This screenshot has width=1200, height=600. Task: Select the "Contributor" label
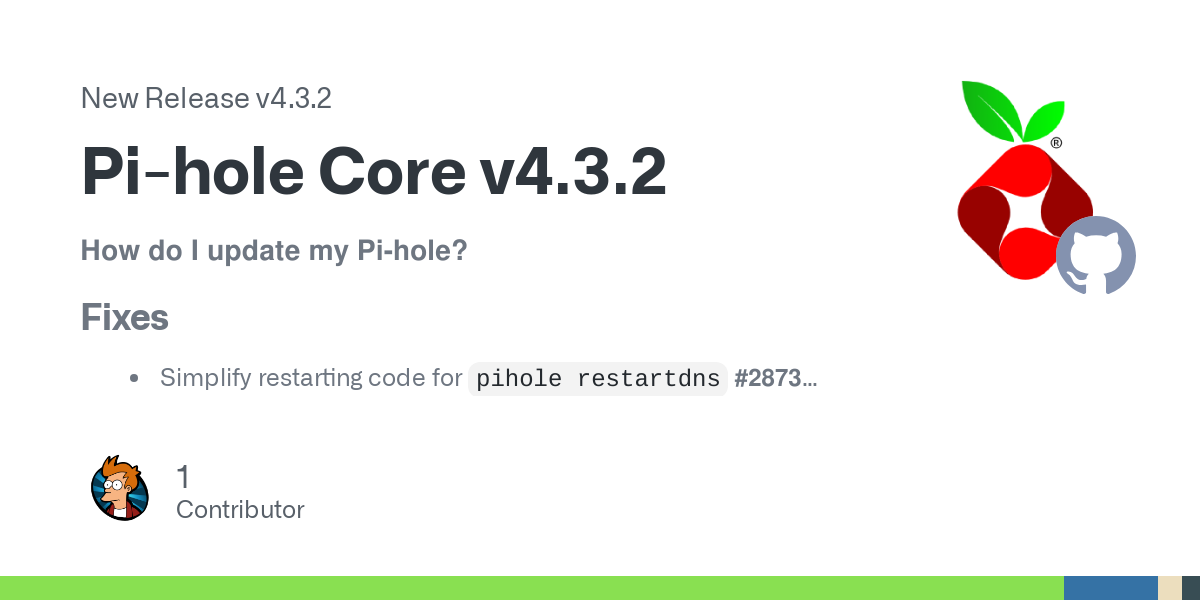coord(240,510)
